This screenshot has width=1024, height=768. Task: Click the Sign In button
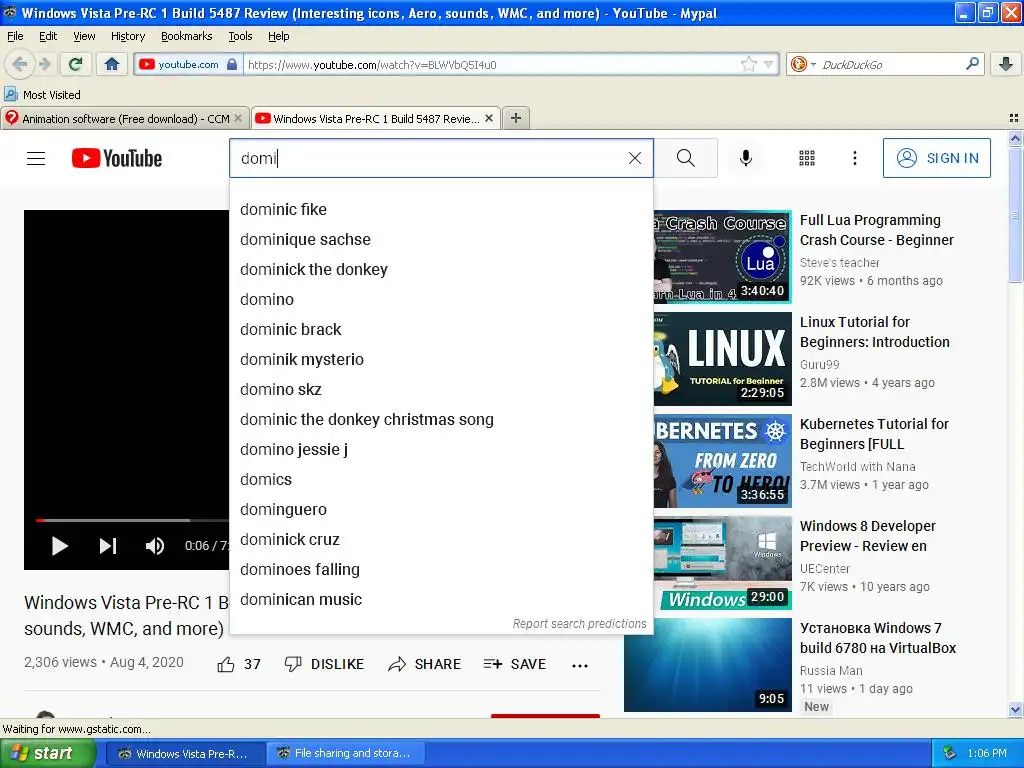click(936, 158)
